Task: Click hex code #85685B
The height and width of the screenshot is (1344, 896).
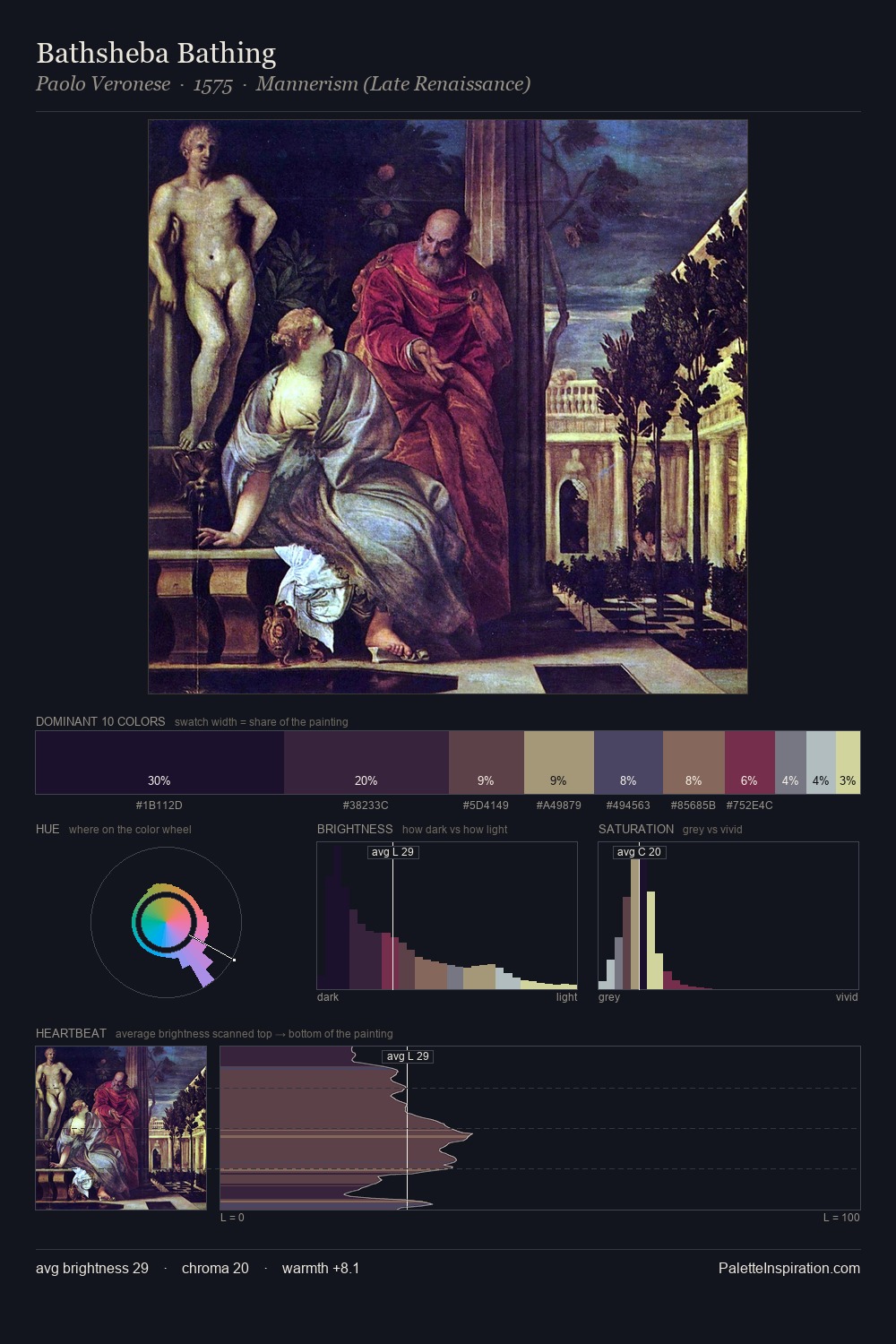Action: pos(694,806)
